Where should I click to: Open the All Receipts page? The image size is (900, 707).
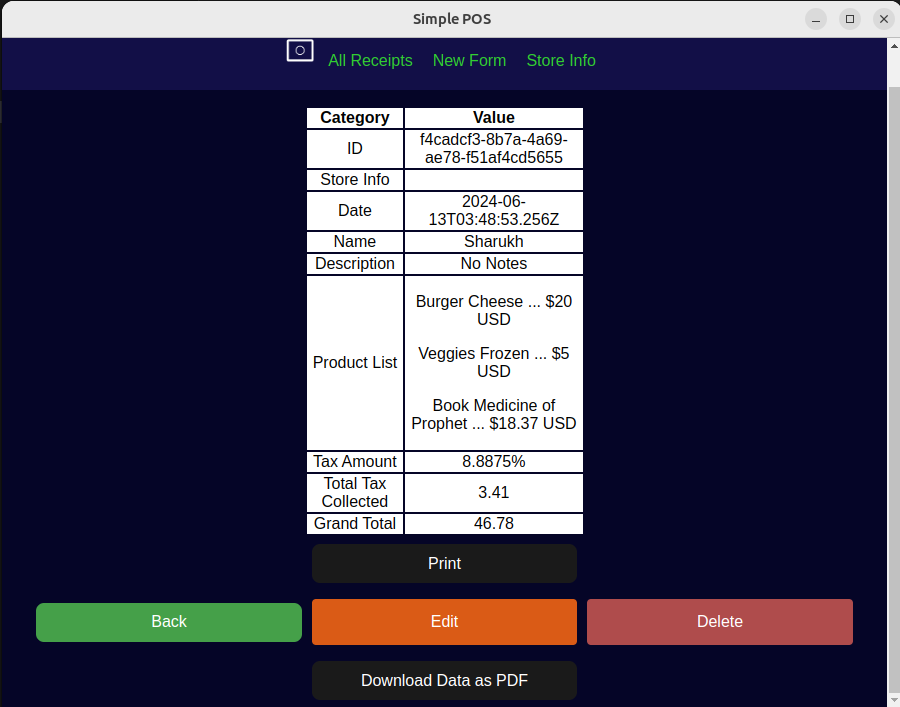pos(370,60)
